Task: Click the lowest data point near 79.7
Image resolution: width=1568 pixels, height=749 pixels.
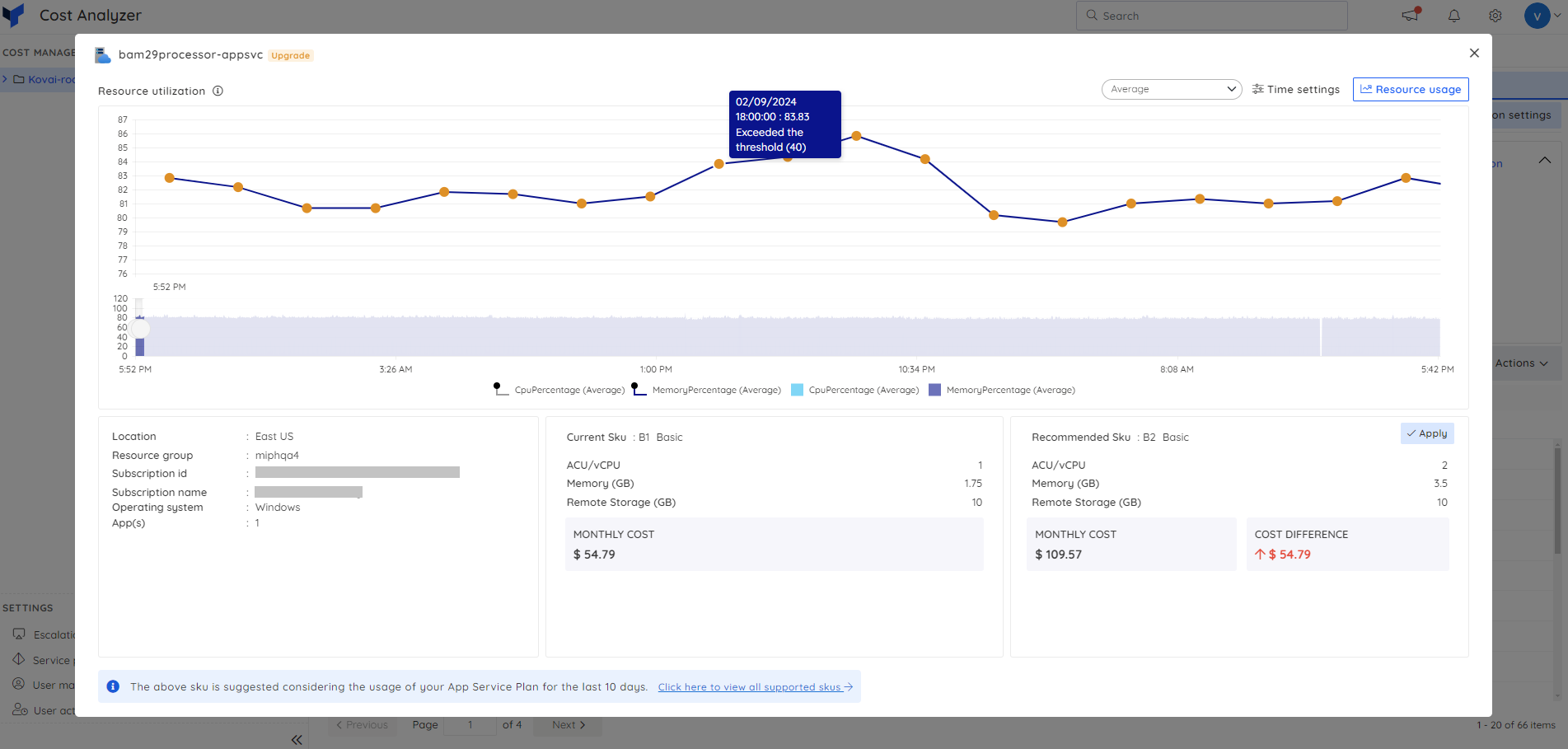Action: click(1063, 222)
